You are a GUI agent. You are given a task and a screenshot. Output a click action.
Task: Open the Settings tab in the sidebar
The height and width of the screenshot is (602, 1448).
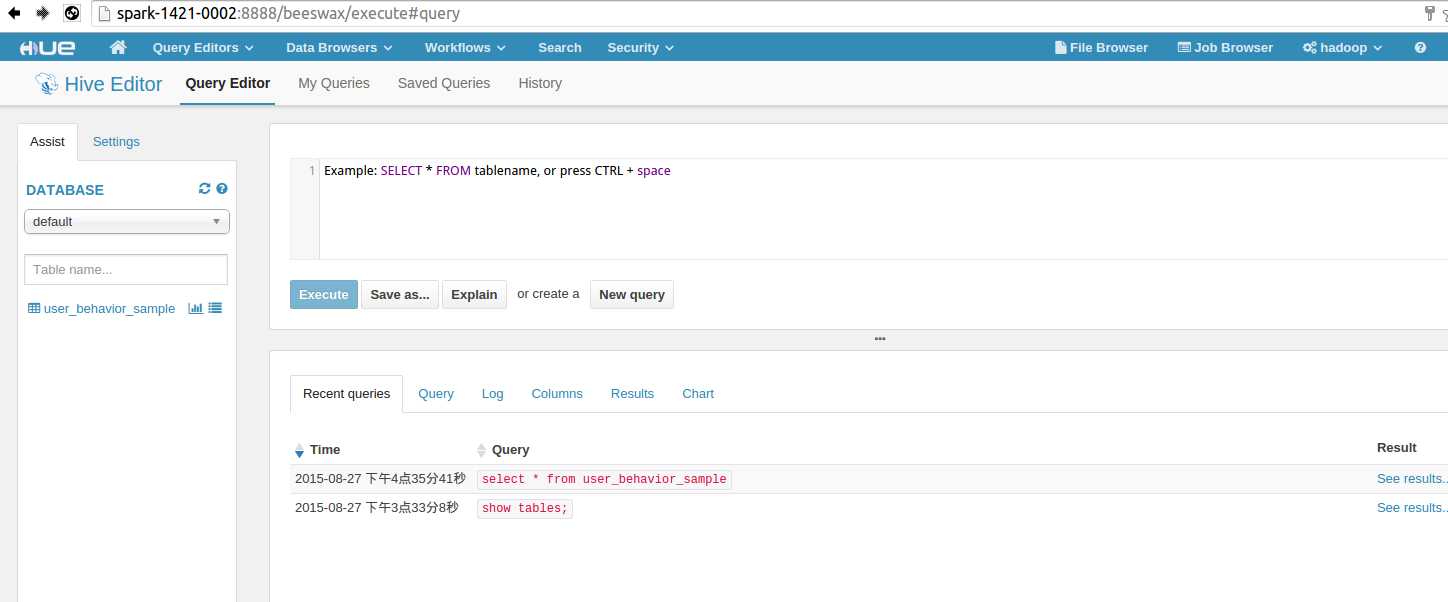116,141
